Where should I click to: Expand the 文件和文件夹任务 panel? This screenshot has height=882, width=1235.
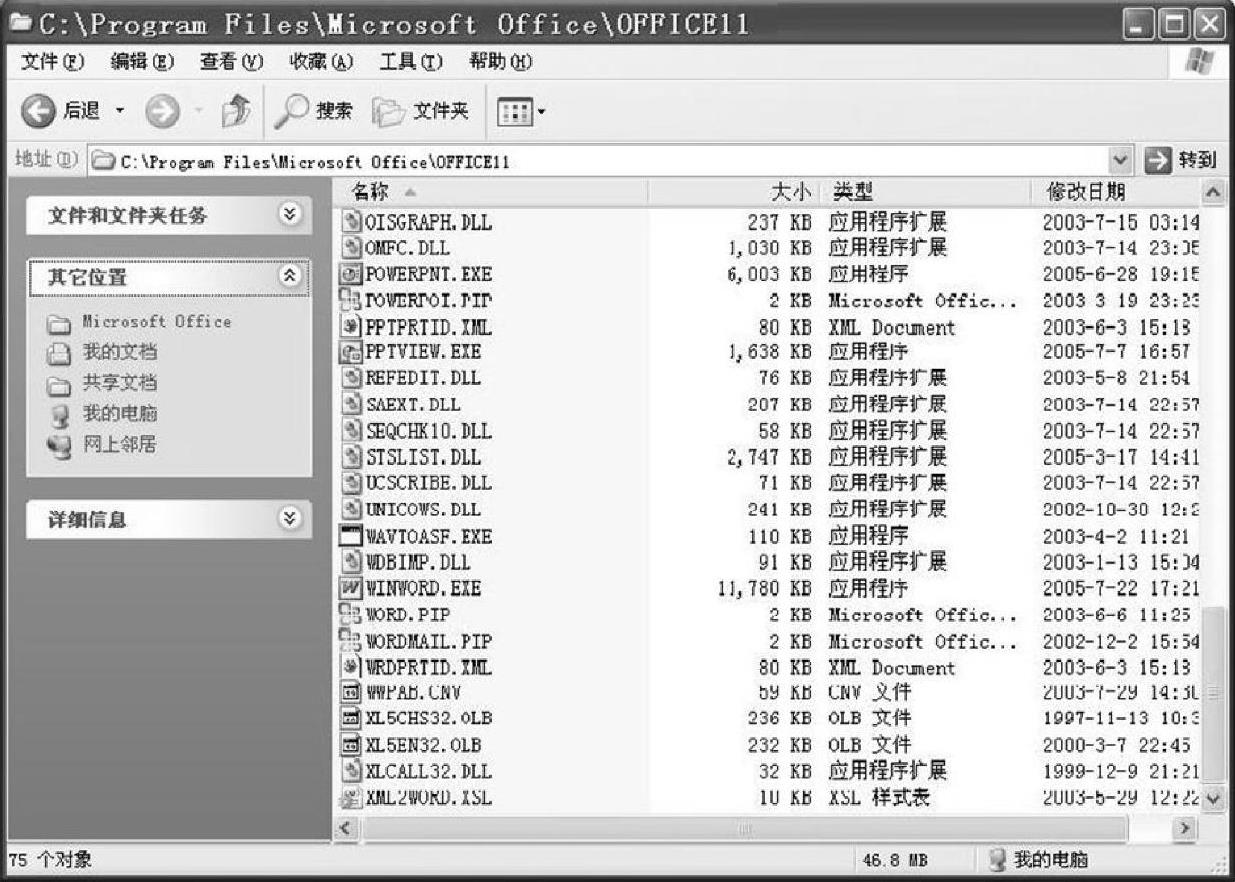290,215
